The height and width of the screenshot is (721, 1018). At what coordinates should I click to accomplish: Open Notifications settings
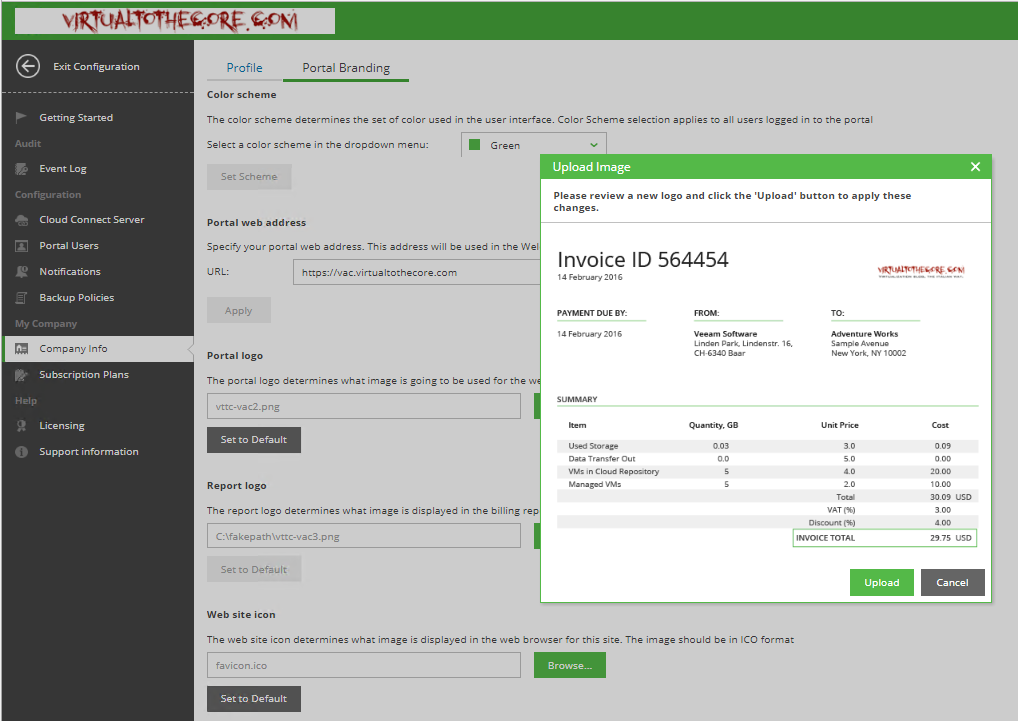pos(70,272)
